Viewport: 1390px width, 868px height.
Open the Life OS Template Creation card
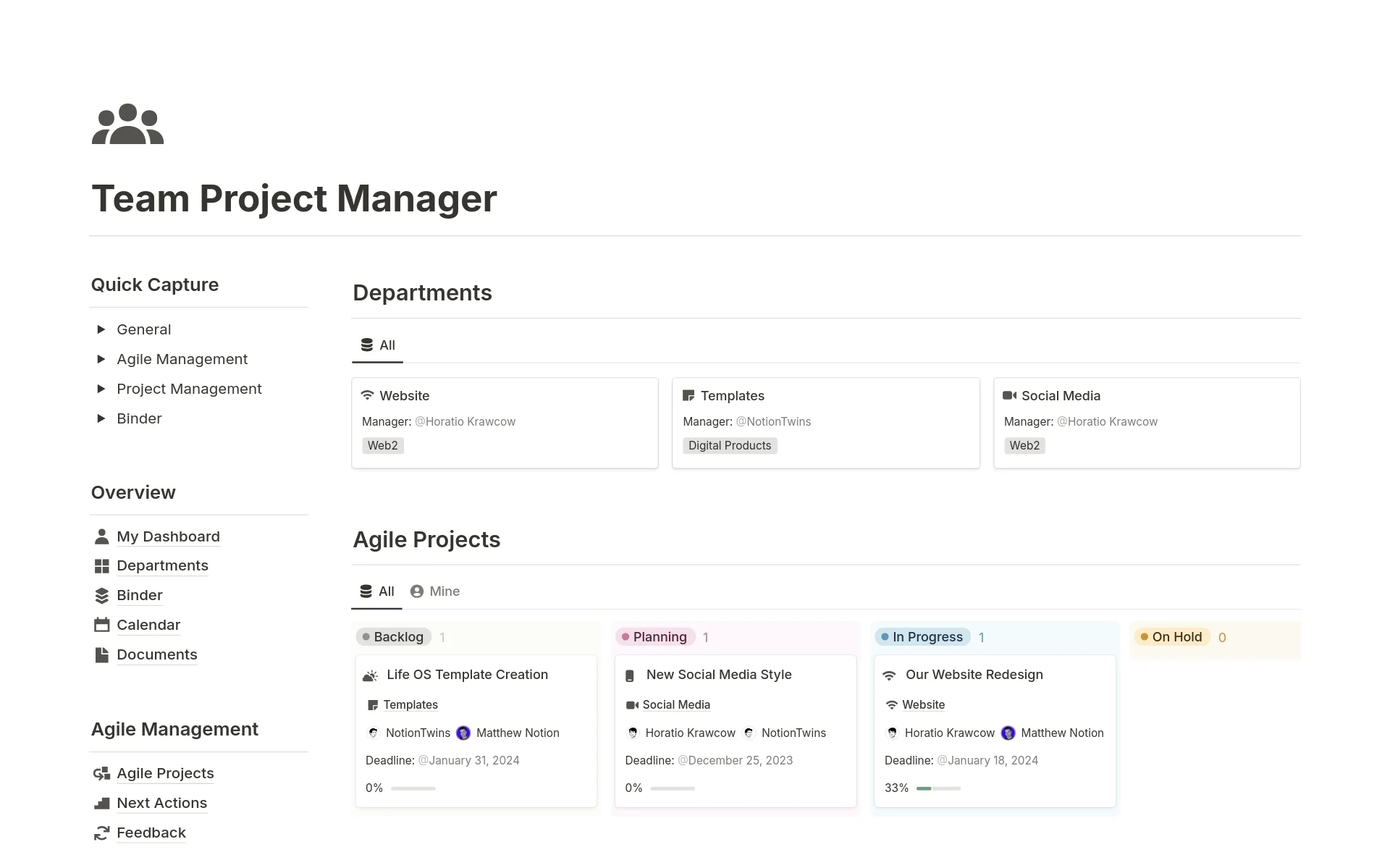476,731
